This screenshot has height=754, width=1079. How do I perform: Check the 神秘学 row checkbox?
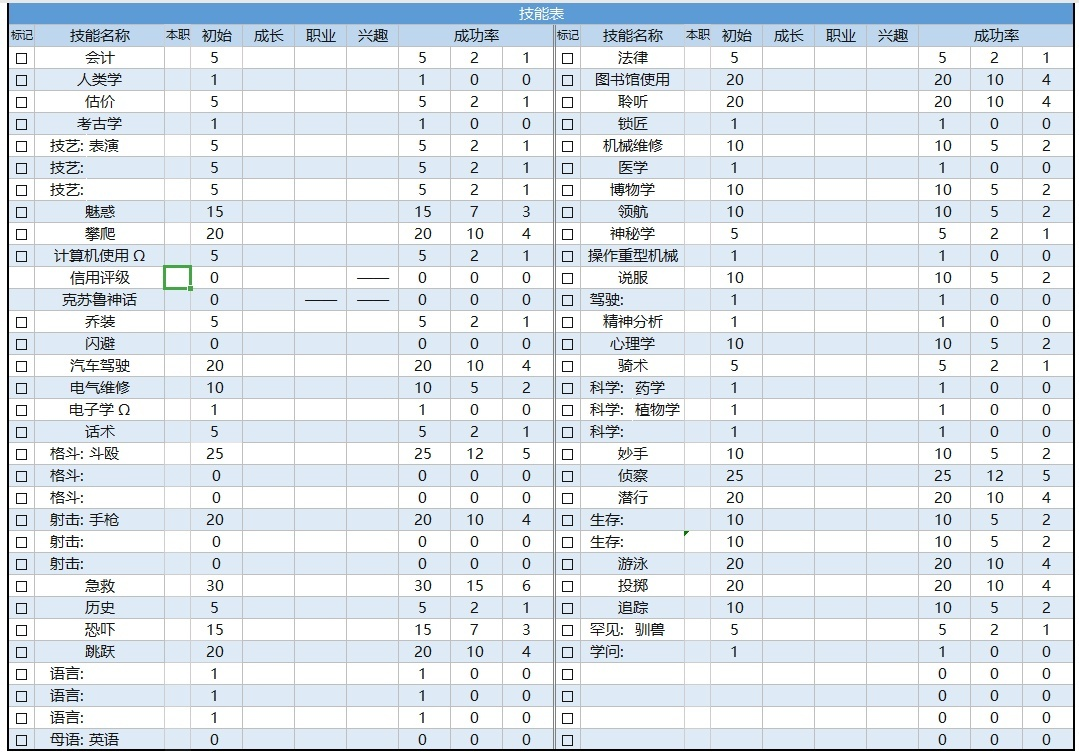[x=568, y=235]
